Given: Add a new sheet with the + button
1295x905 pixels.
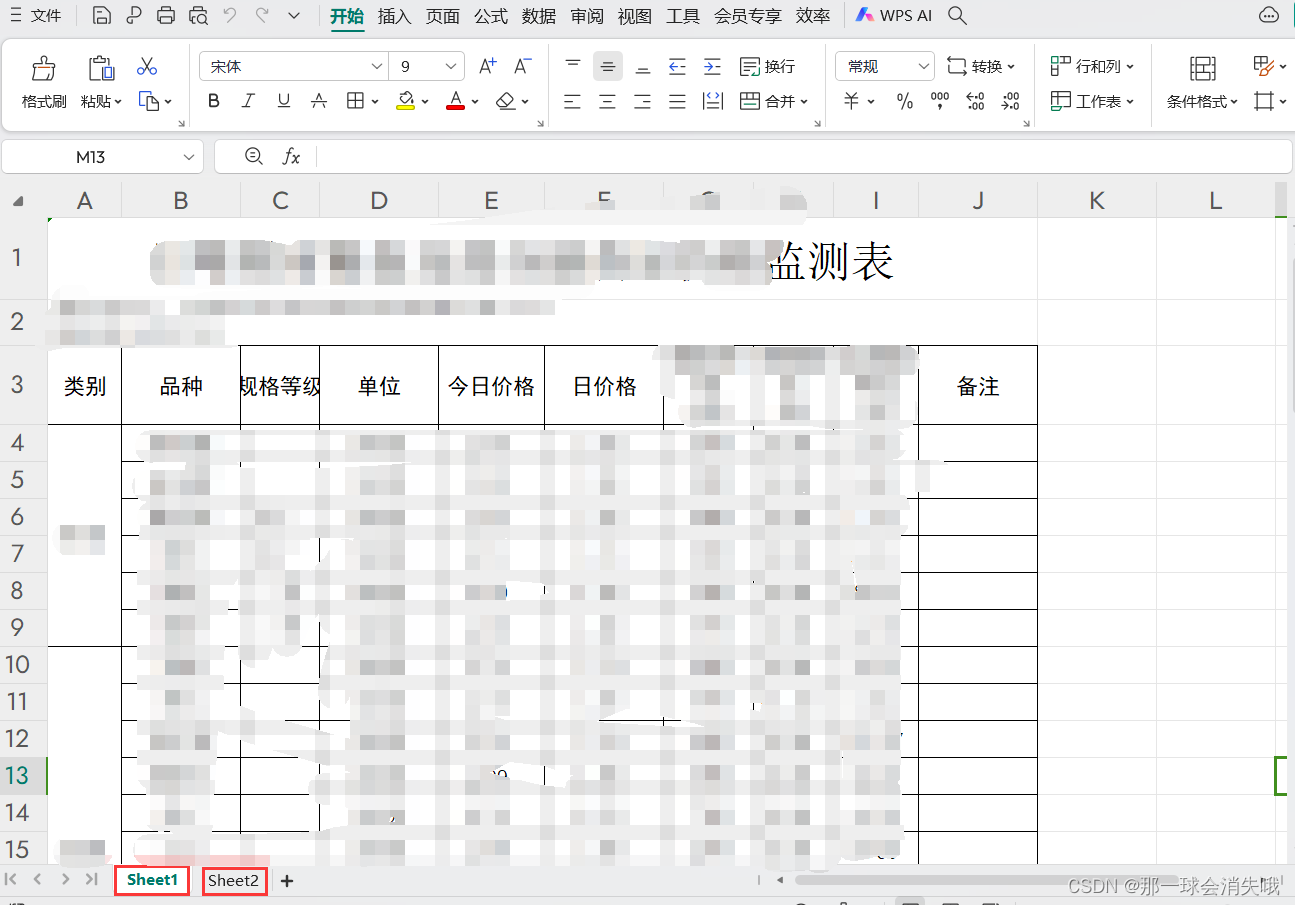Looking at the screenshot, I should point(287,881).
